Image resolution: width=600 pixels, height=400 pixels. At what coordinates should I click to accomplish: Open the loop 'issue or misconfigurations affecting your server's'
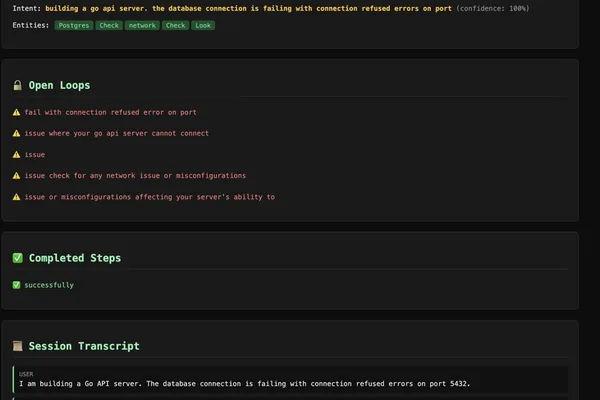pos(150,197)
